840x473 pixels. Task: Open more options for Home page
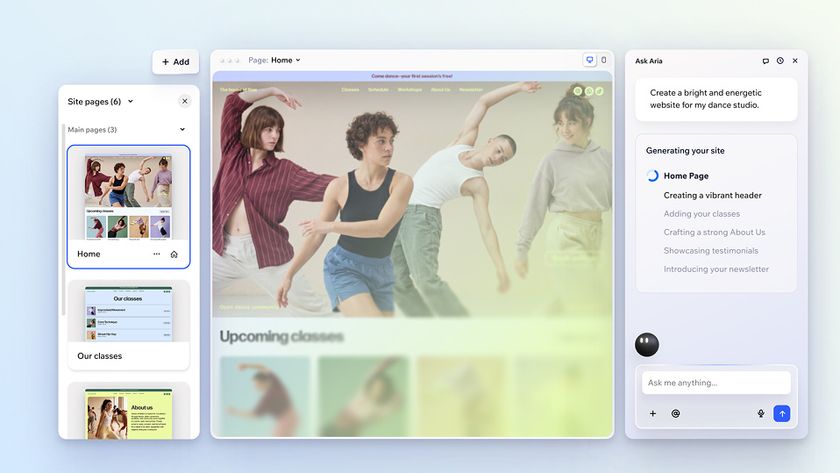click(x=156, y=254)
